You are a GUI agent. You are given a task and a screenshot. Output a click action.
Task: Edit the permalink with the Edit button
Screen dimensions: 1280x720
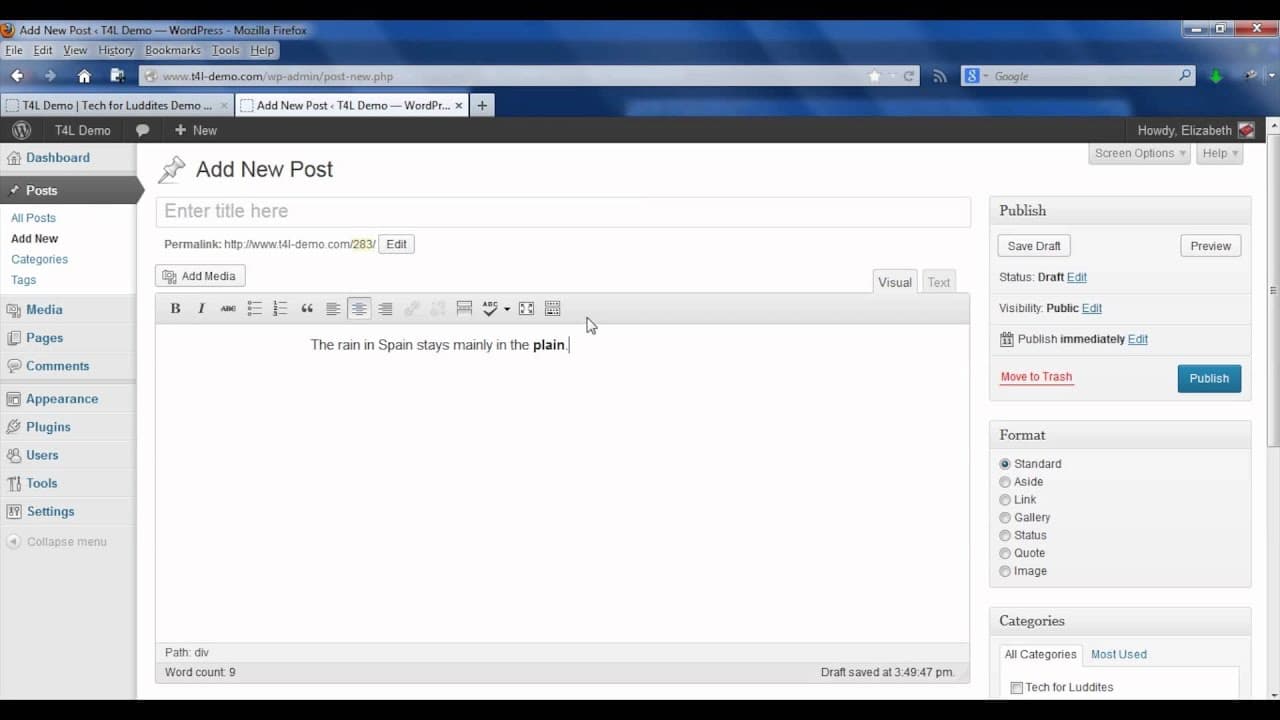396,244
